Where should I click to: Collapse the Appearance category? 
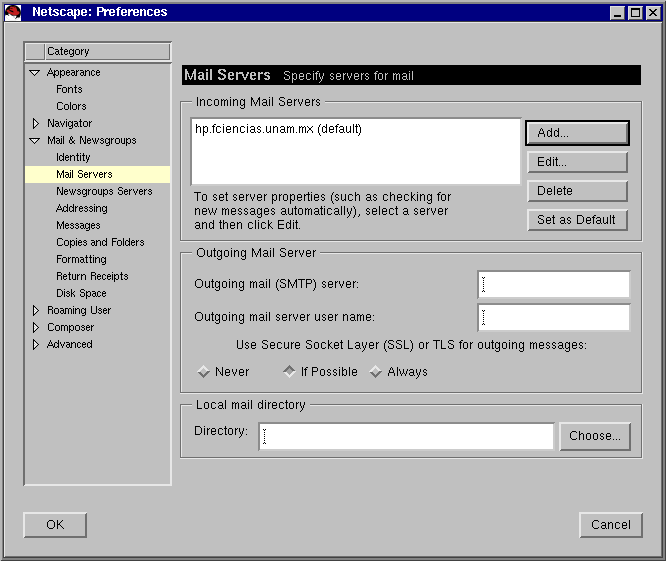tap(35, 73)
